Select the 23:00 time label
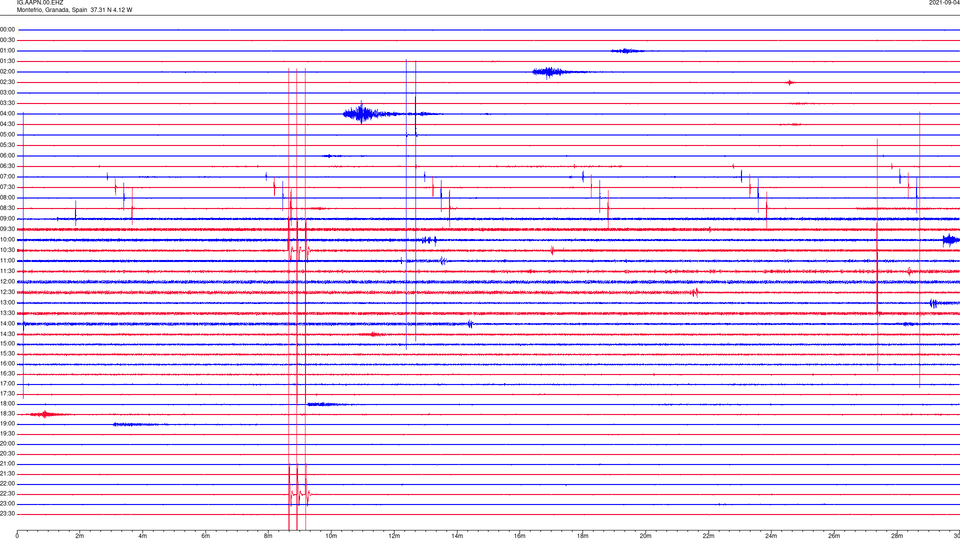The image size is (960, 540). (7, 504)
